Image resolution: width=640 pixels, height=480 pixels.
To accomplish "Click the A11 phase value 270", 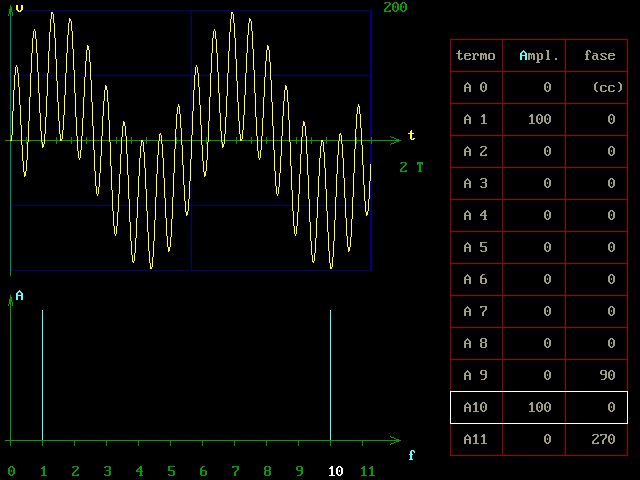I will (603, 440).
